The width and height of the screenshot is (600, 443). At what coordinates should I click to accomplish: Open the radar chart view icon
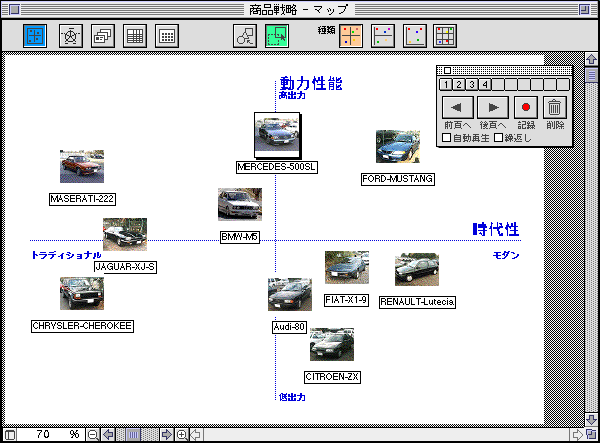coord(71,36)
